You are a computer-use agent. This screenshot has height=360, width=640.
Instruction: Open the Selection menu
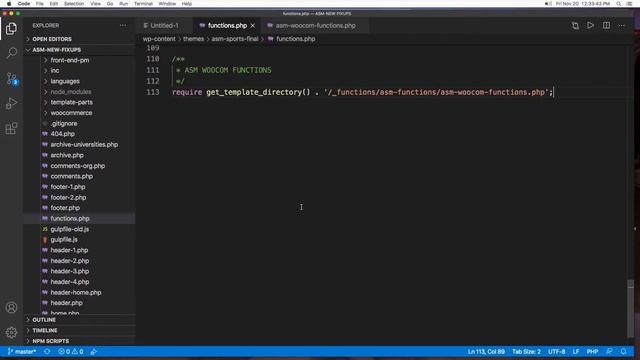click(74, 4)
